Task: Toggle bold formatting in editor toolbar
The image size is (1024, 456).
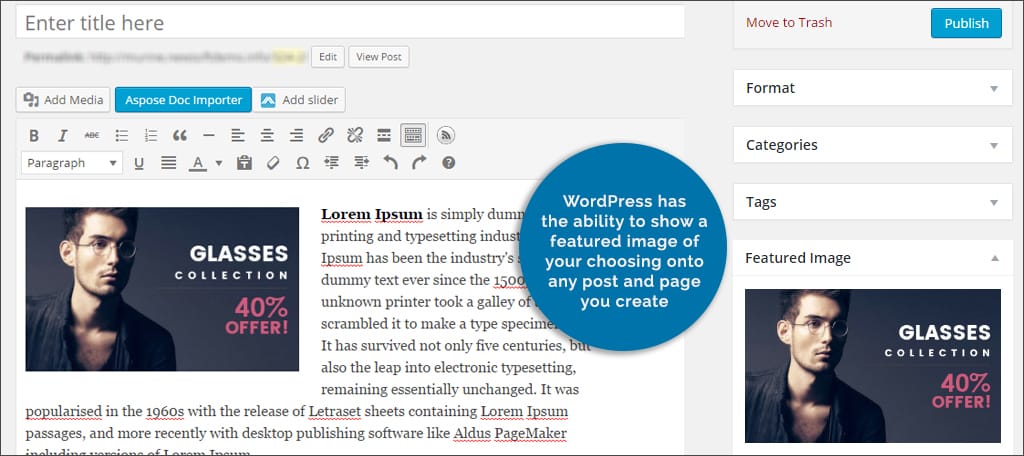Action: pos(34,136)
